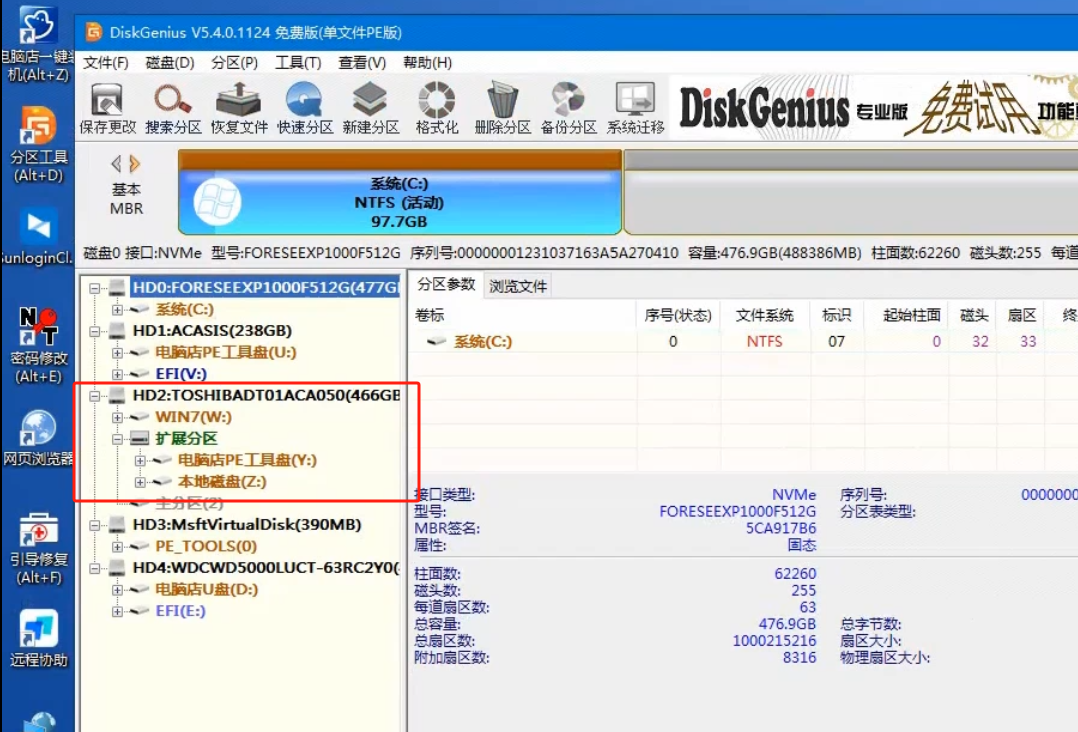Select the Format (格式化) toolbar icon
This screenshot has height=732, width=1078.
click(x=437, y=108)
